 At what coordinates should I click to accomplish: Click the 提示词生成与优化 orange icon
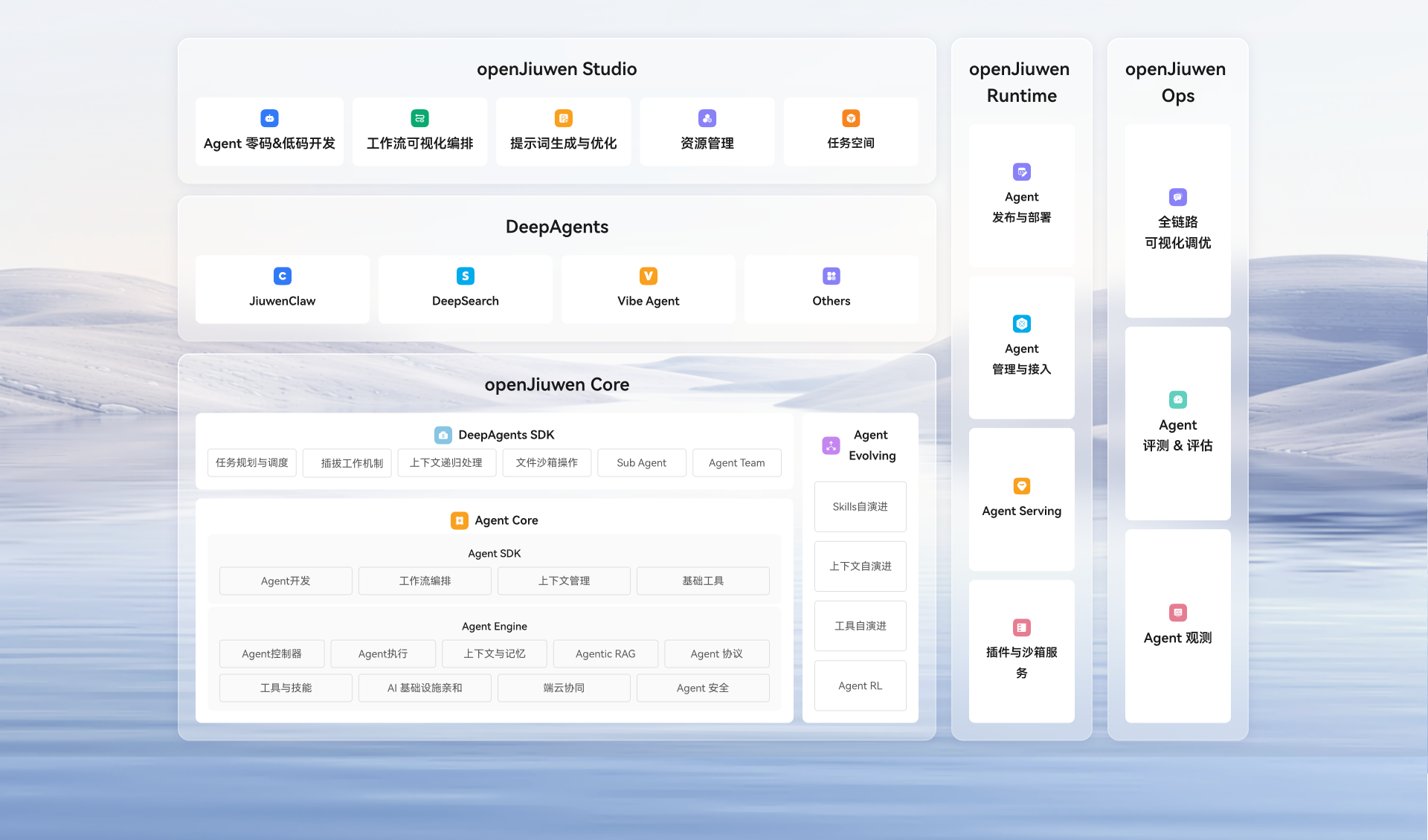(563, 118)
